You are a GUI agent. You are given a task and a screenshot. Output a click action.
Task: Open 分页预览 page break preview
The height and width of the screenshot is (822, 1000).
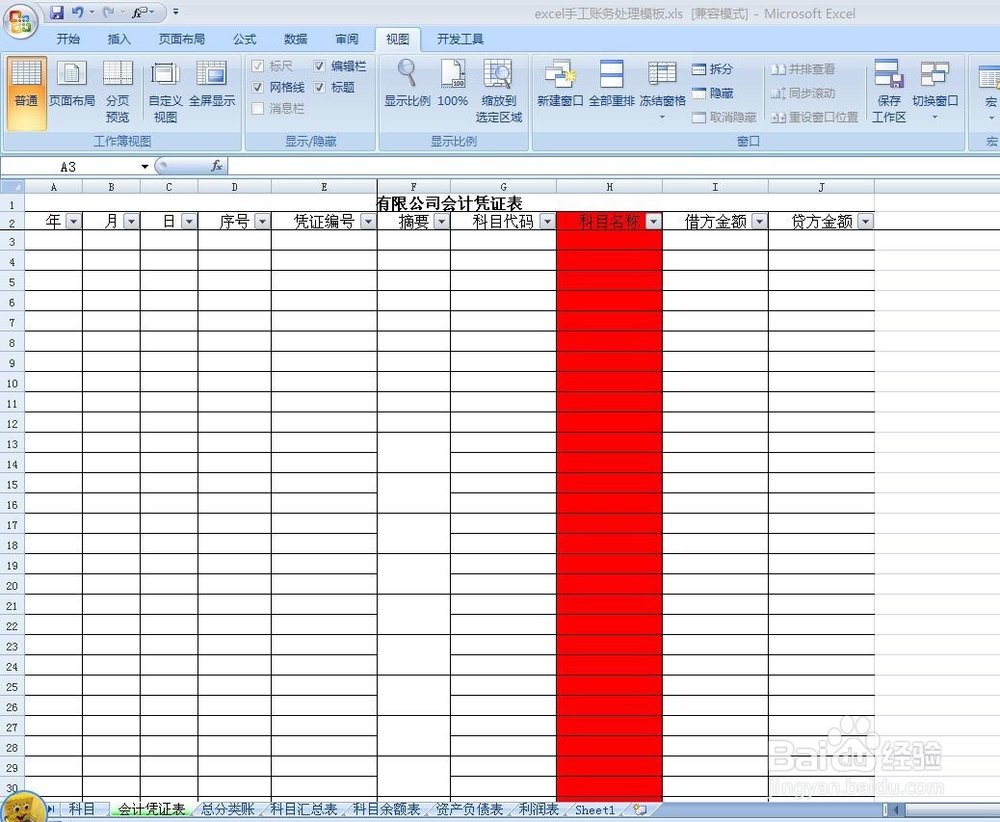[118, 92]
